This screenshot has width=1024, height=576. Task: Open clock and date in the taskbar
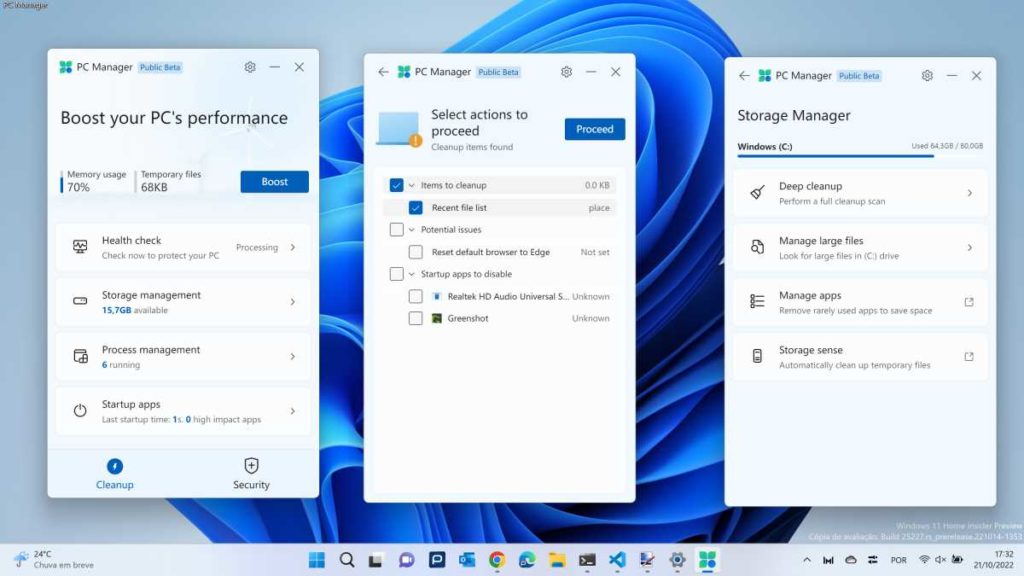[993, 560]
